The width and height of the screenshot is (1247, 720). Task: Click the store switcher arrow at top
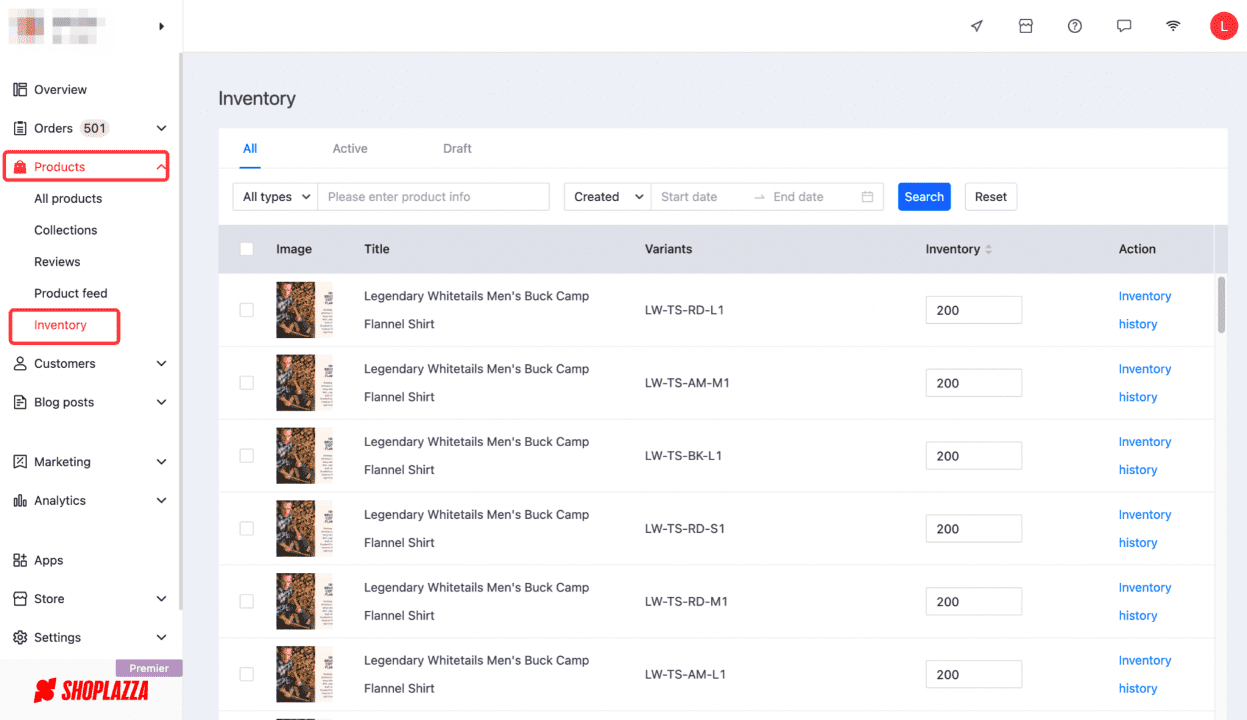coord(162,26)
